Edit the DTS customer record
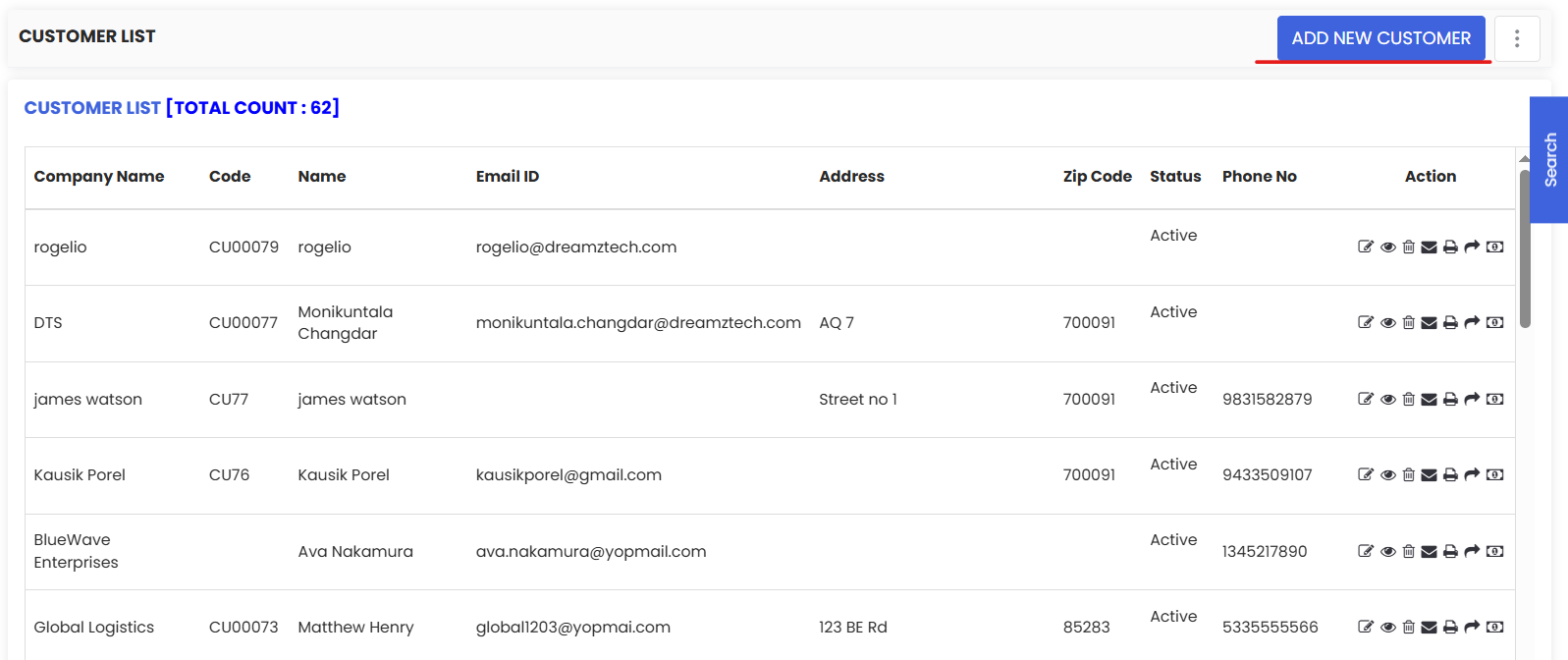Image resolution: width=1568 pixels, height=660 pixels. tap(1366, 322)
